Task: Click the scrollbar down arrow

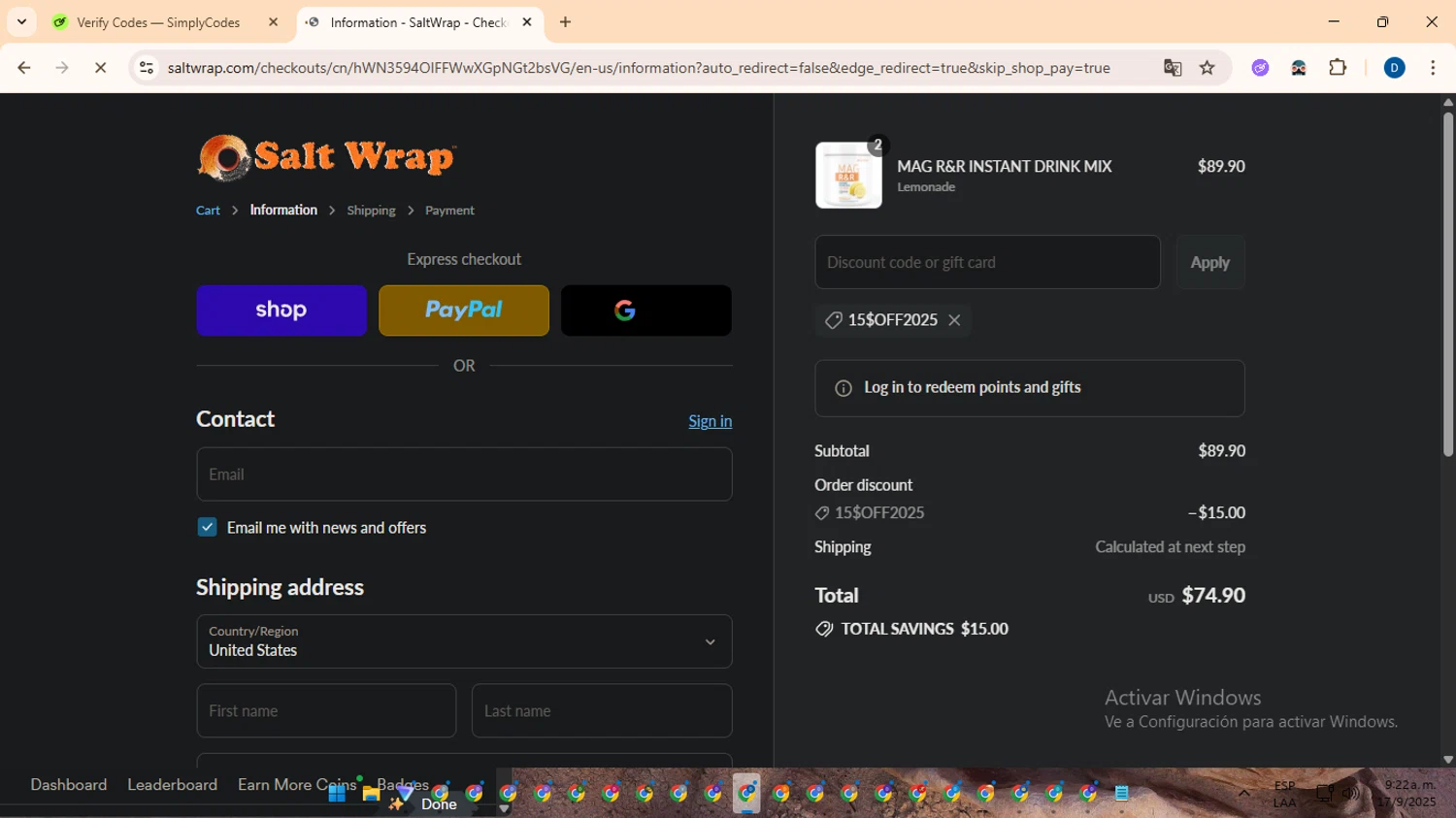Action: pyautogui.click(x=1448, y=760)
